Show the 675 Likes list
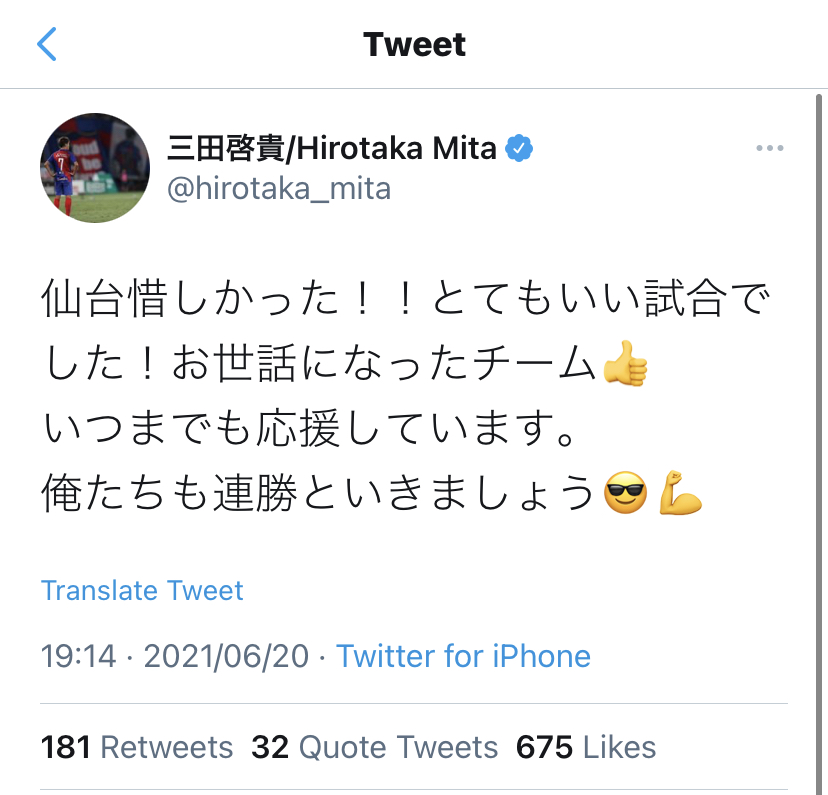The width and height of the screenshot is (828, 795). 586,747
